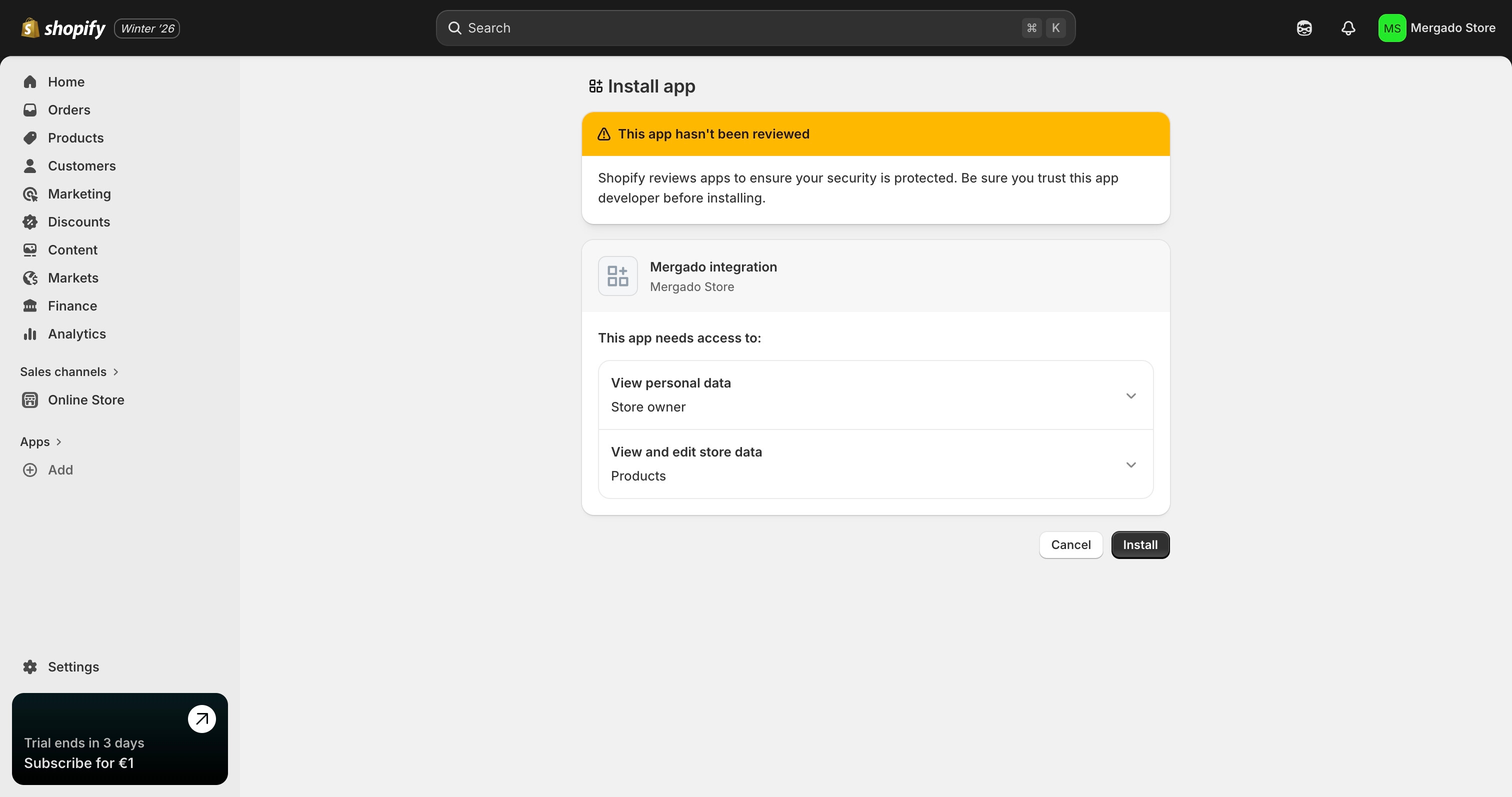Click the Sidekick assistant face icon
The height and width of the screenshot is (797, 1512).
(1303, 28)
